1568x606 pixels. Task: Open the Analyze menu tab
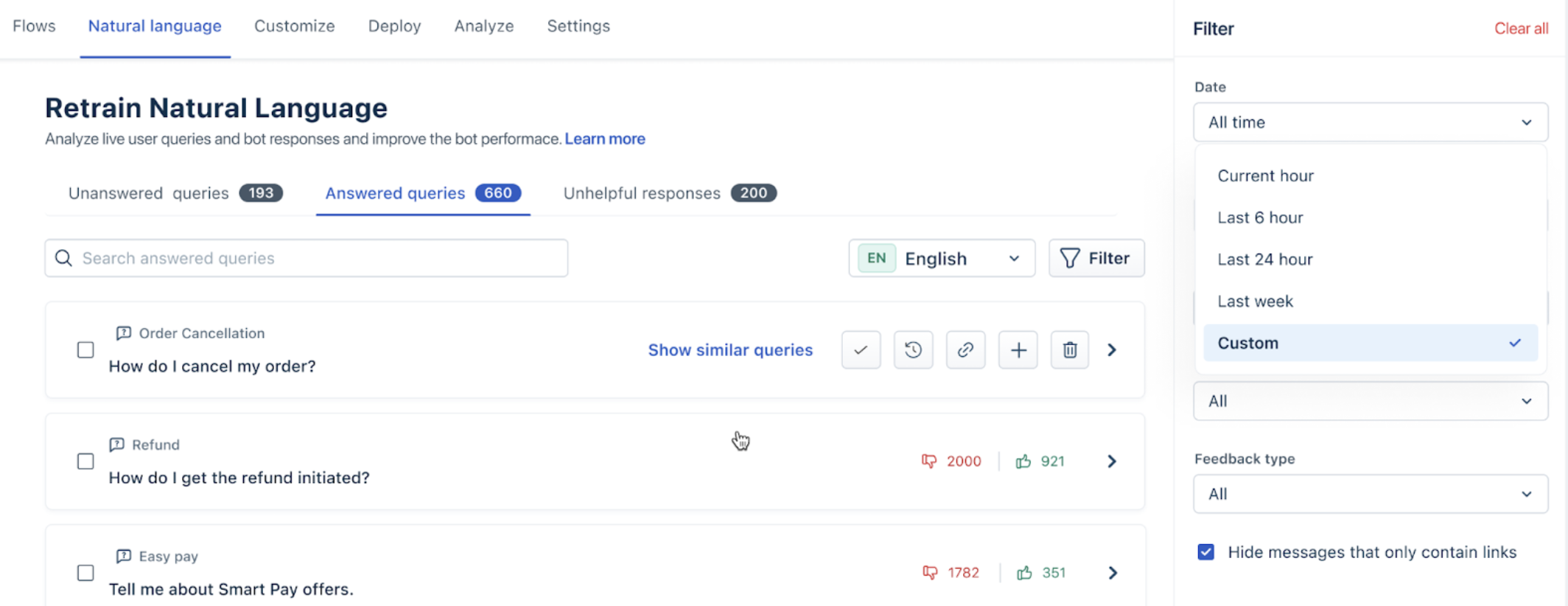[x=484, y=26]
